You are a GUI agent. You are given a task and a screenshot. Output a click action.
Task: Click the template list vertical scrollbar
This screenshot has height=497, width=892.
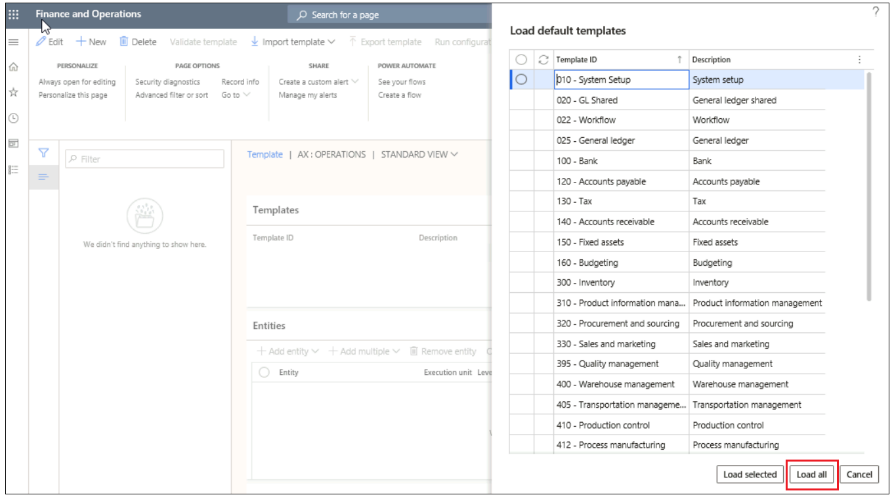869,187
